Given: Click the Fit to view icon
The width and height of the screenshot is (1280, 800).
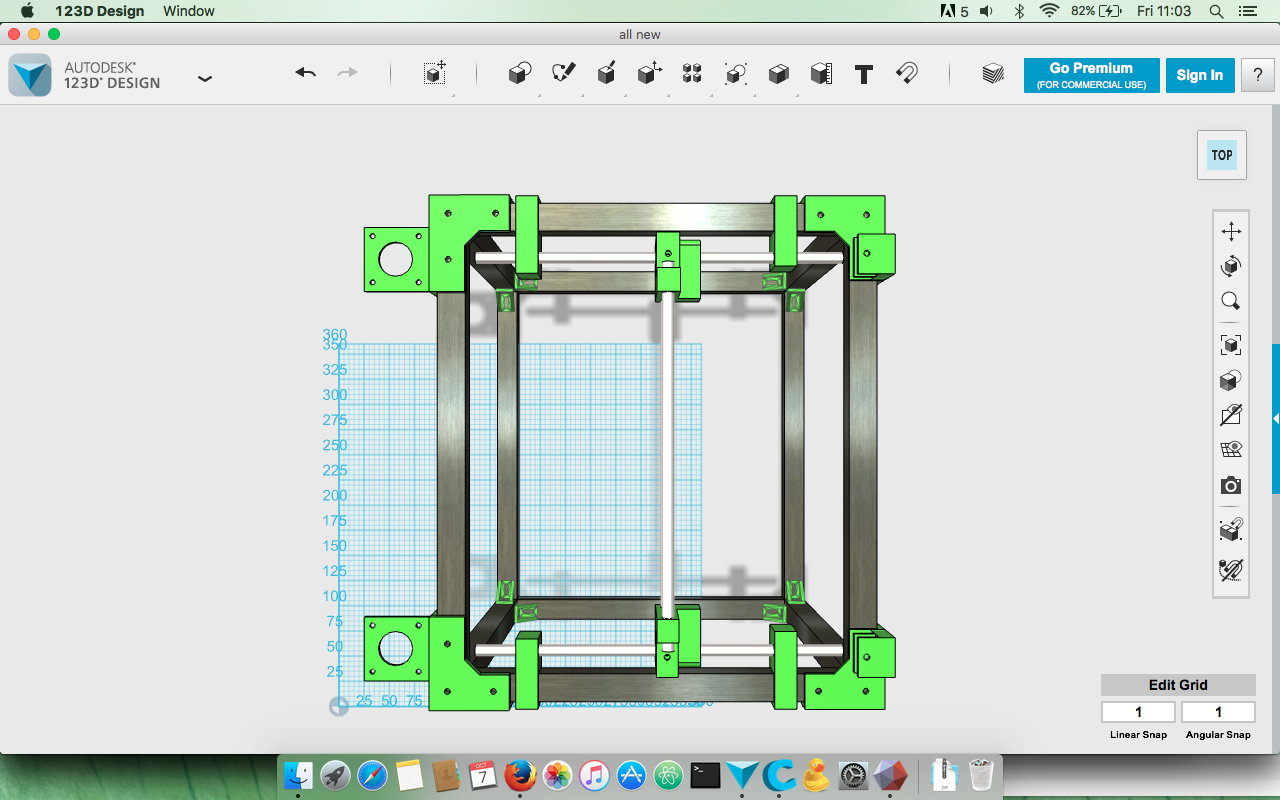Looking at the screenshot, I should tap(1231, 345).
